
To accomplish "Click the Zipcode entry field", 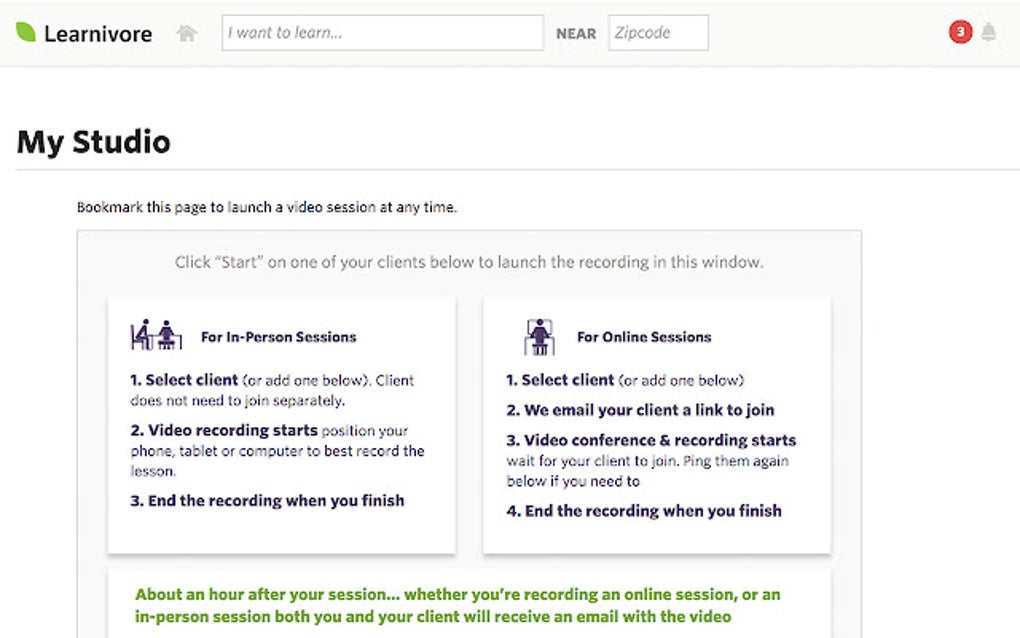I will click(x=658, y=32).
